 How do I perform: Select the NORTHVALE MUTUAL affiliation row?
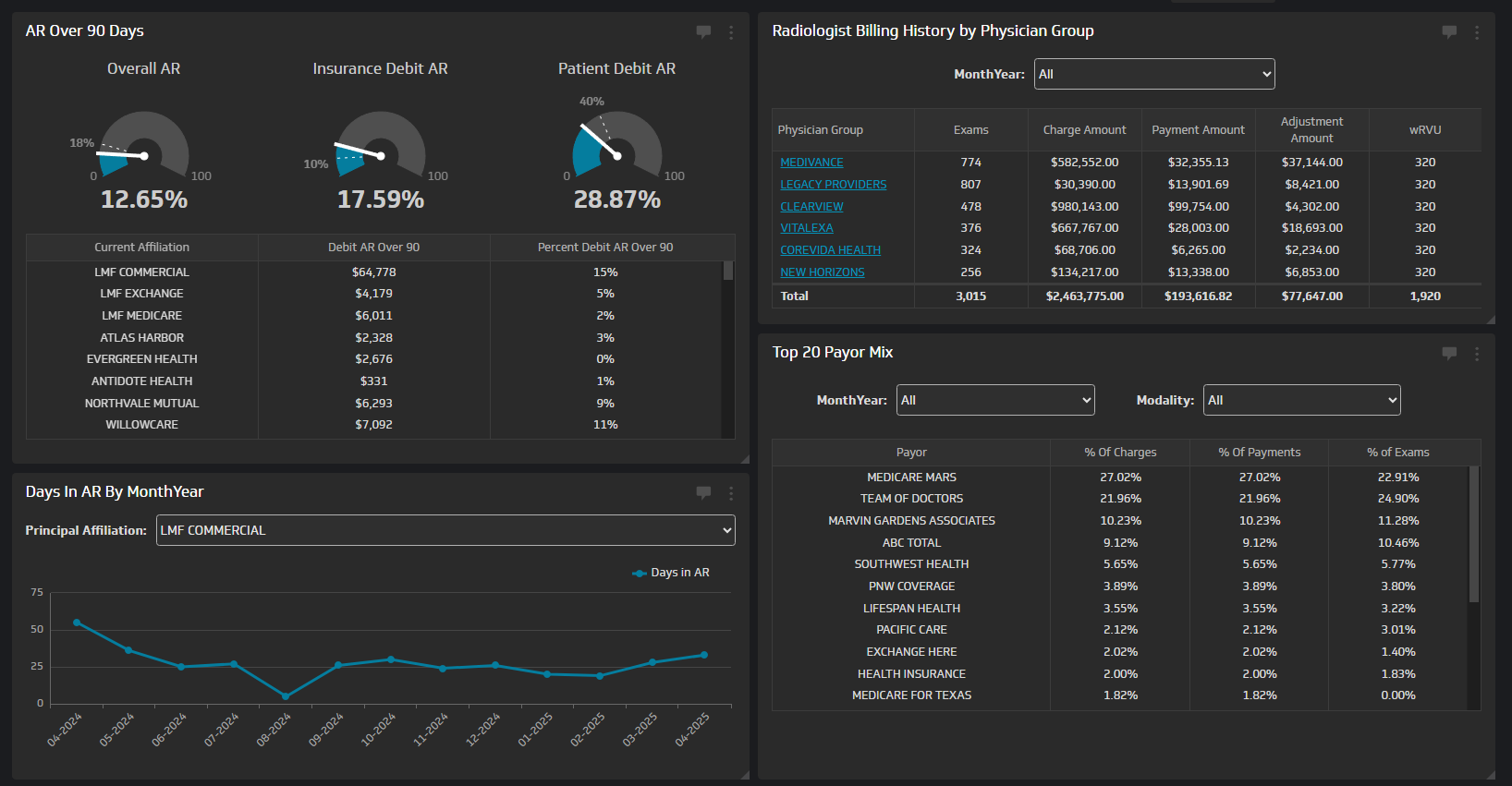[374, 404]
